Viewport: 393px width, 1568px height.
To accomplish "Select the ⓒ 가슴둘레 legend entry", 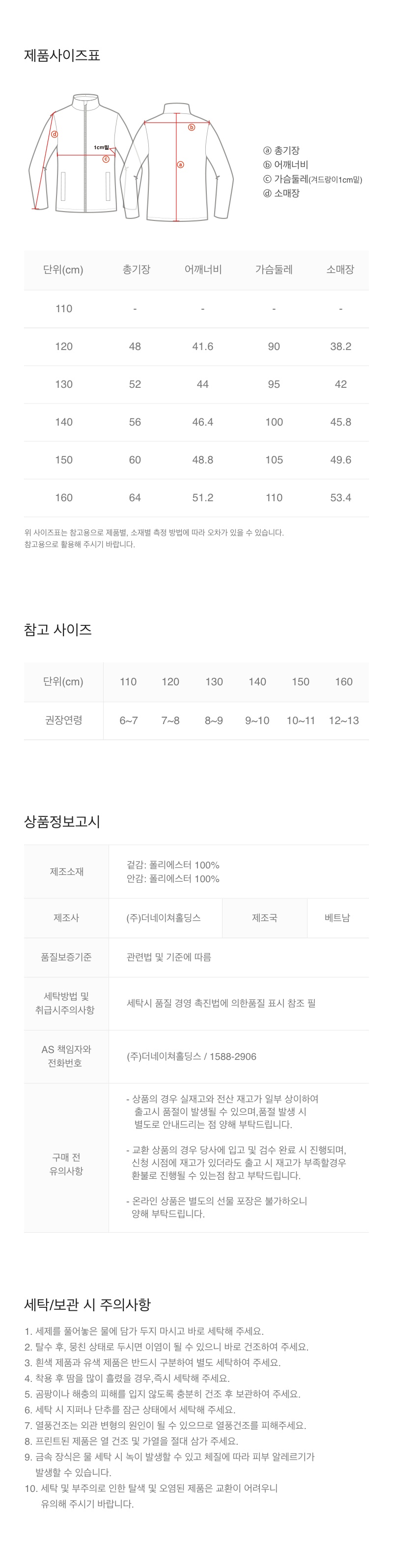I will click(312, 179).
